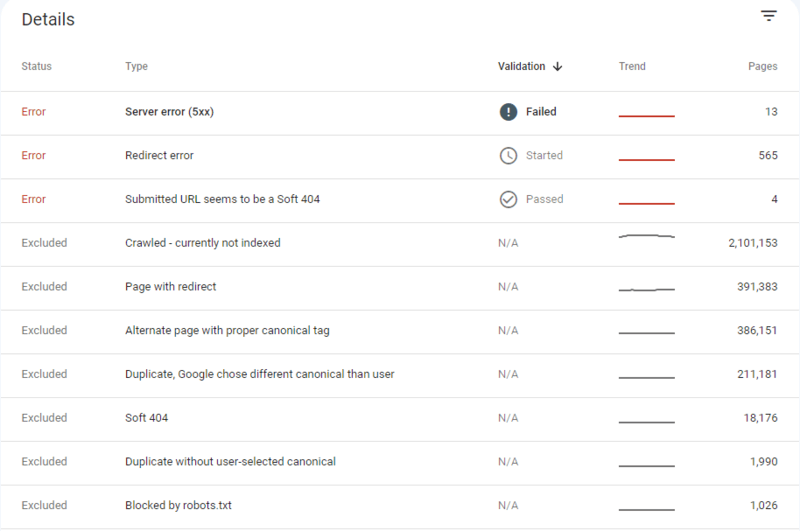Sort table by Pages column
800x531 pixels.
(x=762, y=67)
